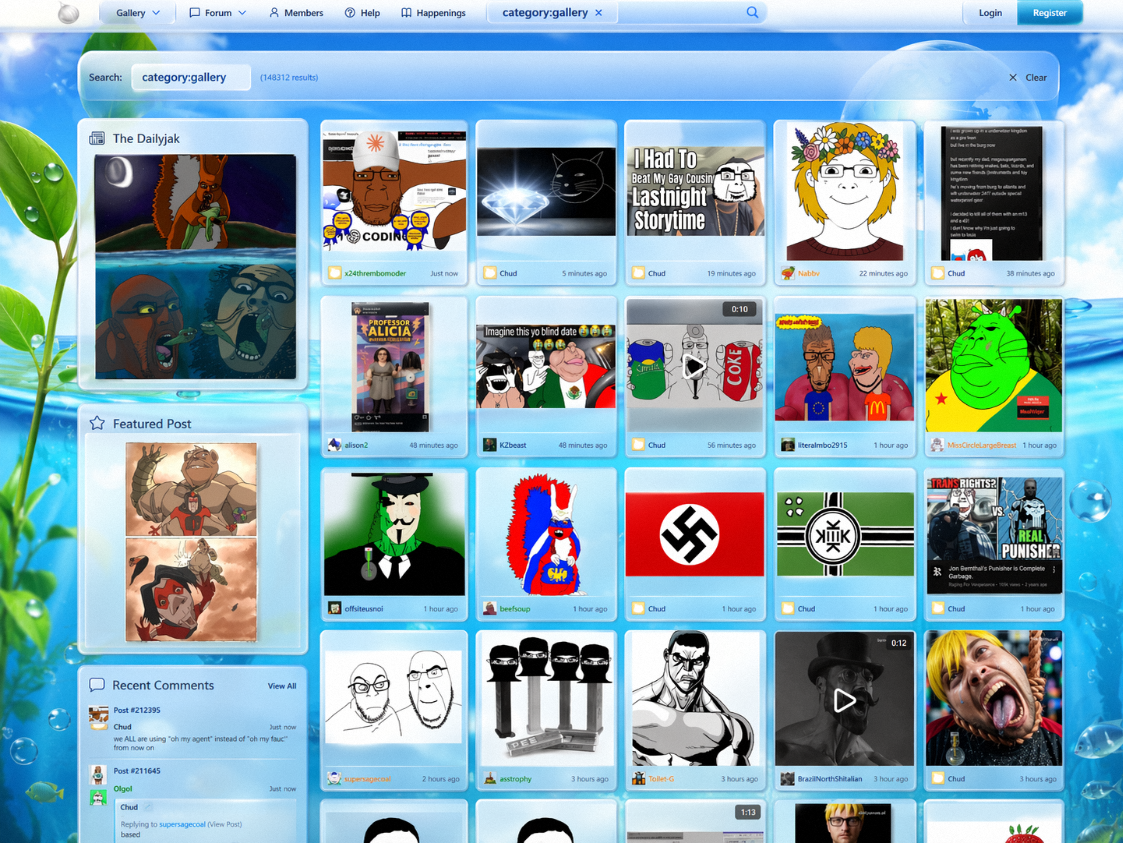1123x843 pixels.
Task: Play the 0:10 soda cans video
Action: coord(694,366)
